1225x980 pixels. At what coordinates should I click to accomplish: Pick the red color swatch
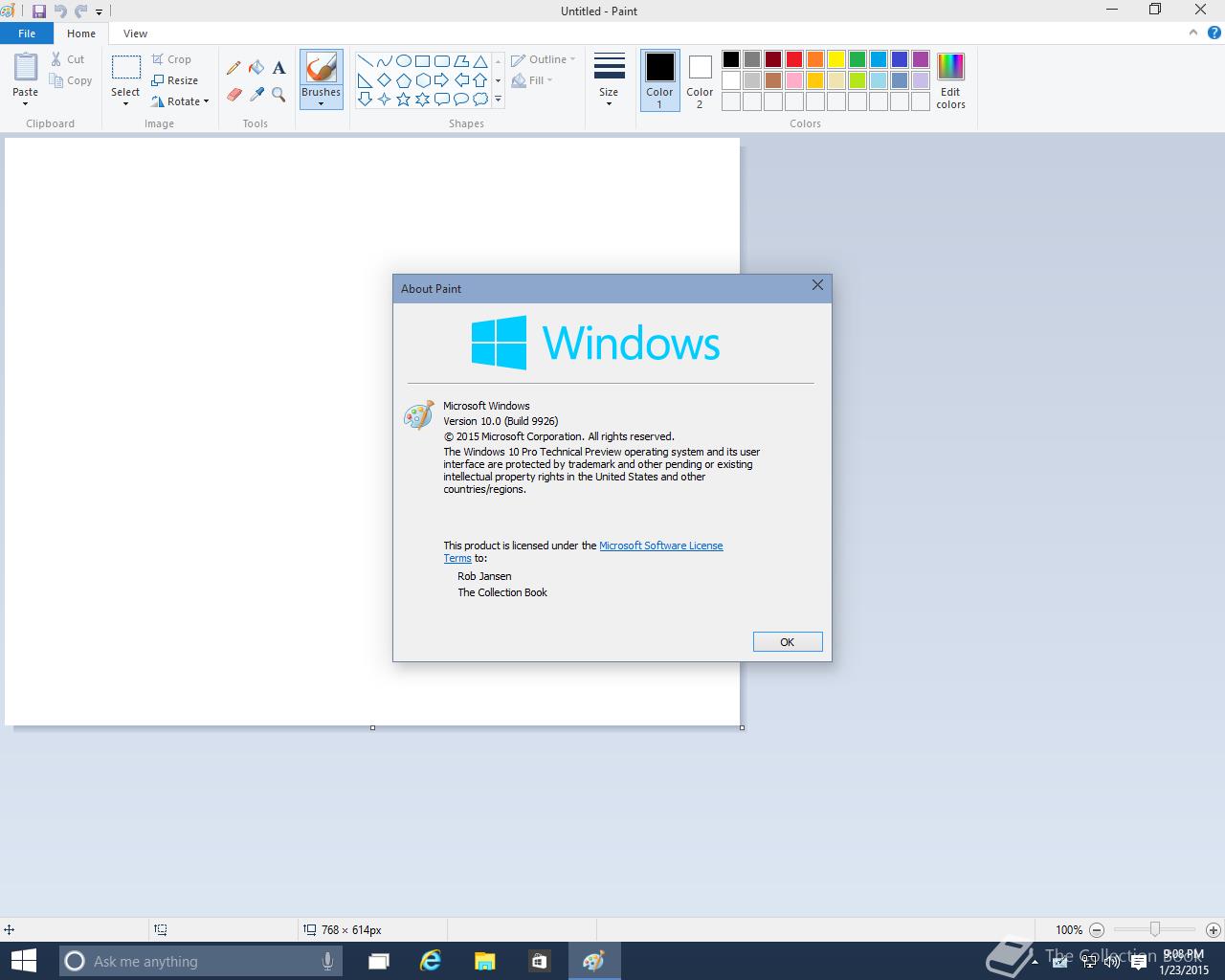(794, 59)
